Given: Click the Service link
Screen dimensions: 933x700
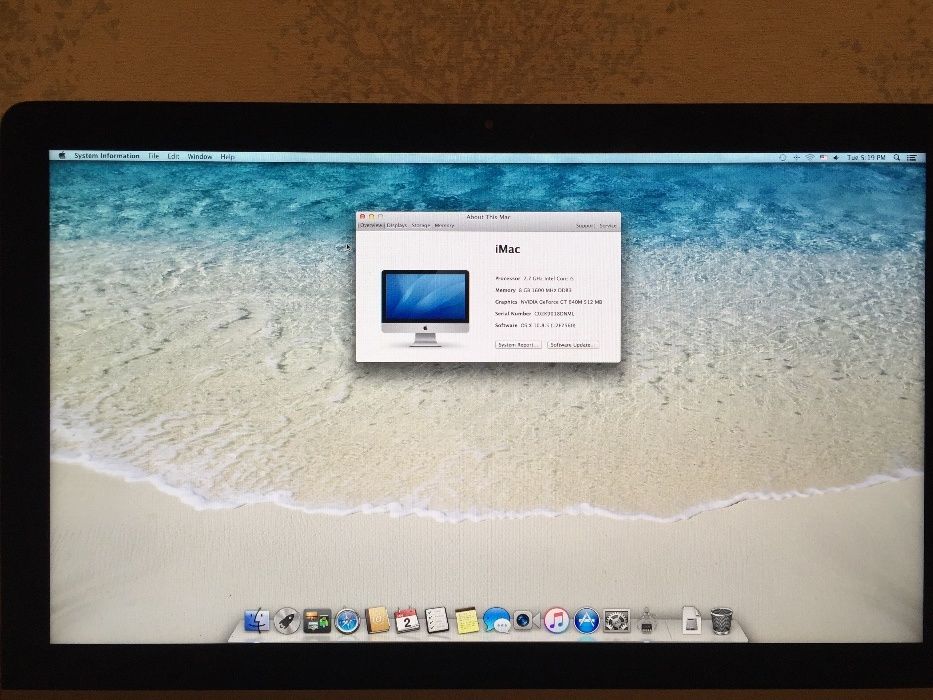Looking at the screenshot, I should (608, 226).
